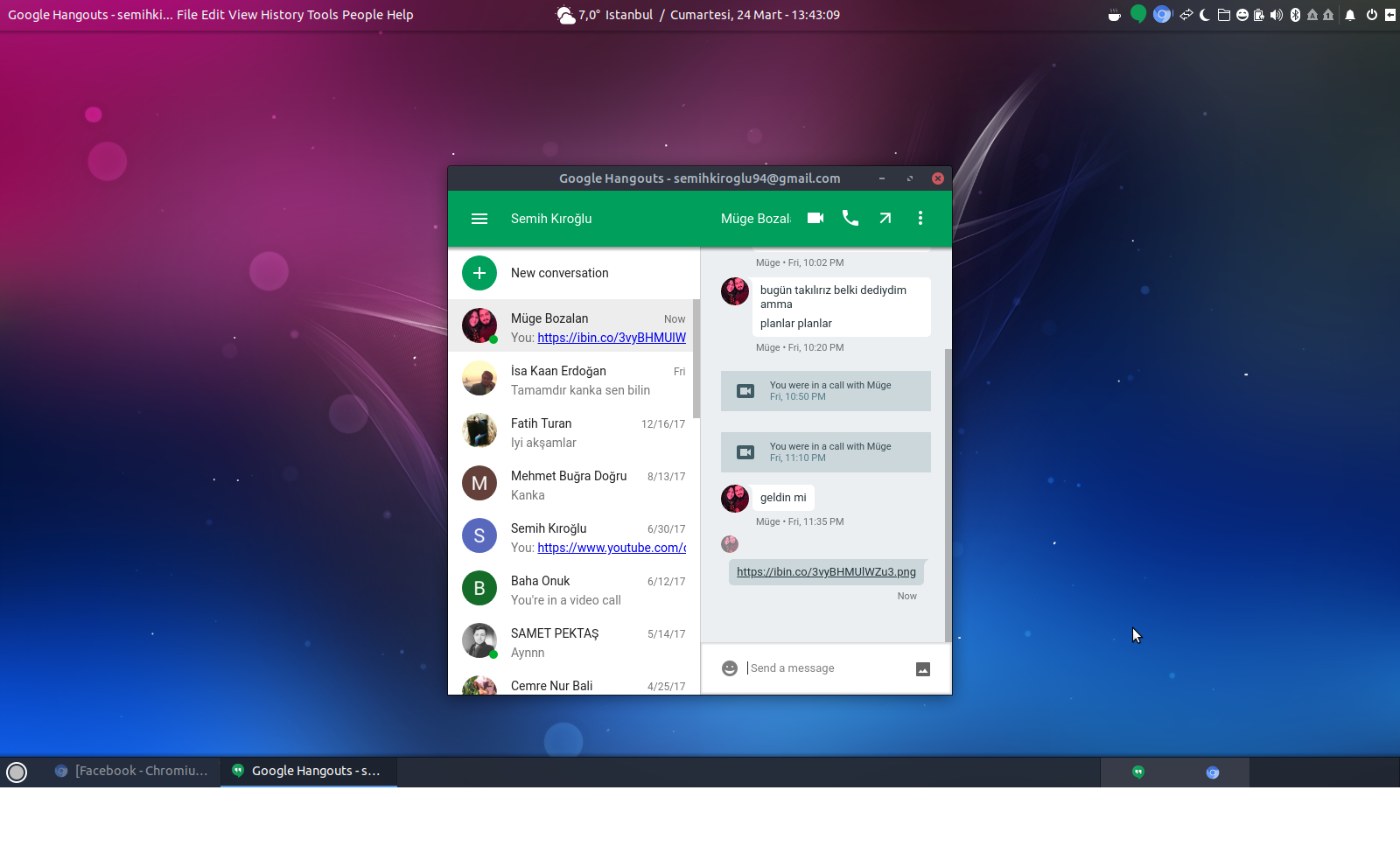Attach a photo to the message
This screenshot has height=867, width=1400.
pyautogui.click(x=923, y=669)
